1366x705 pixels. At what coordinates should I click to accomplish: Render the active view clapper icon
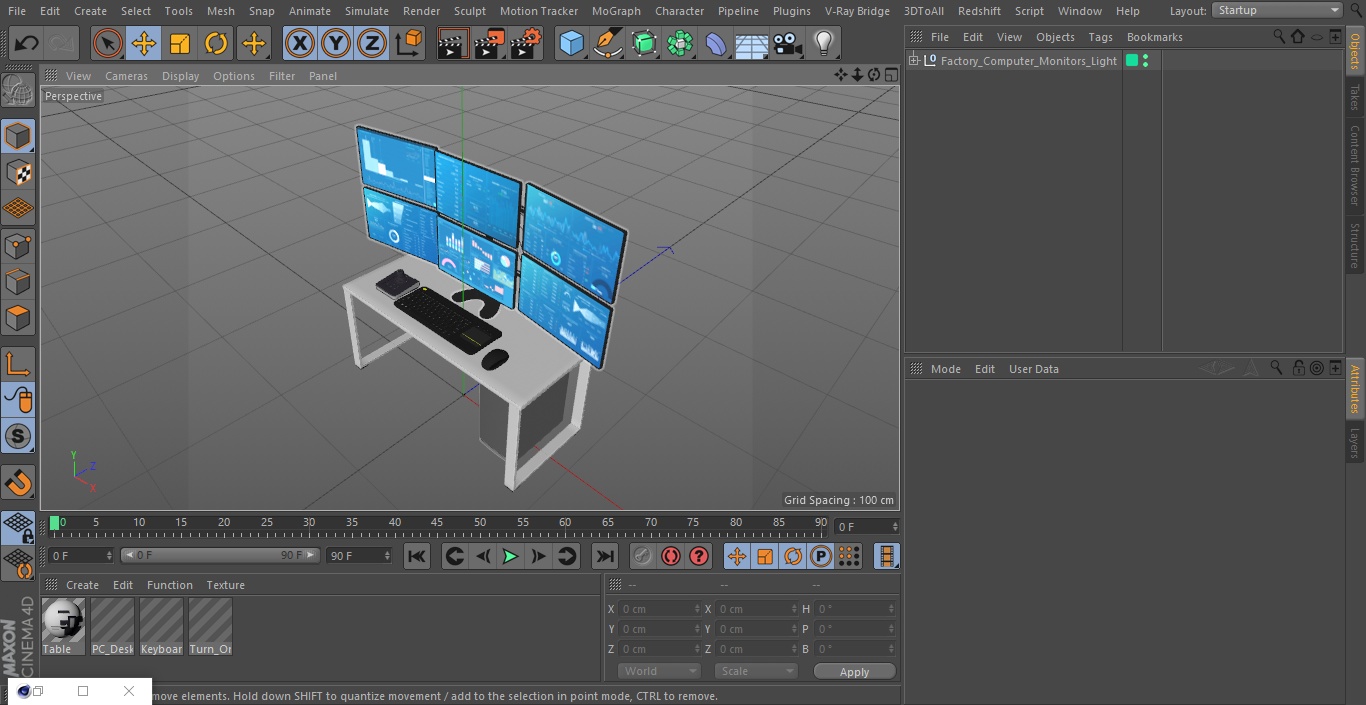click(x=452, y=43)
